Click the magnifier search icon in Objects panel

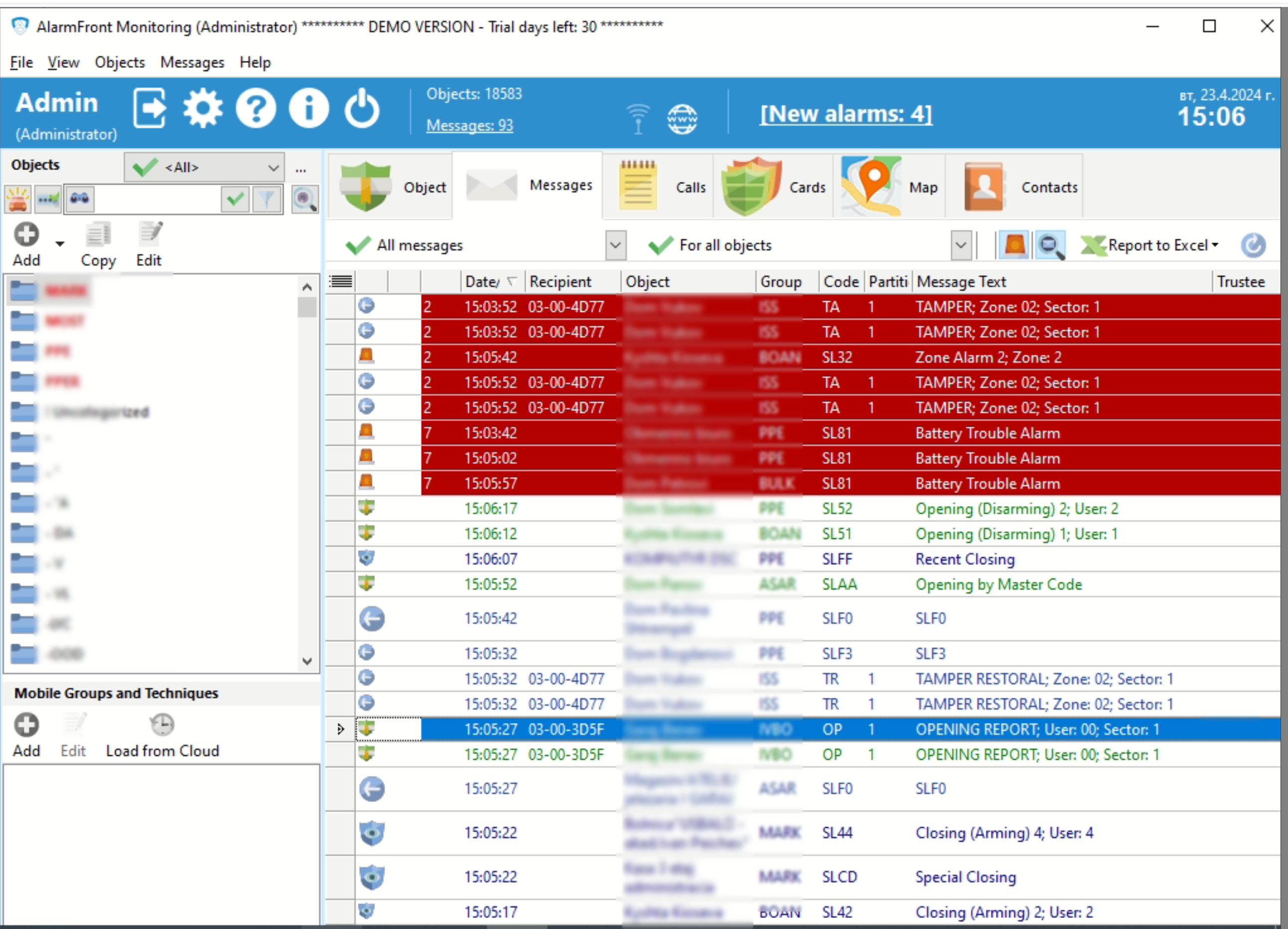coord(305,199)
